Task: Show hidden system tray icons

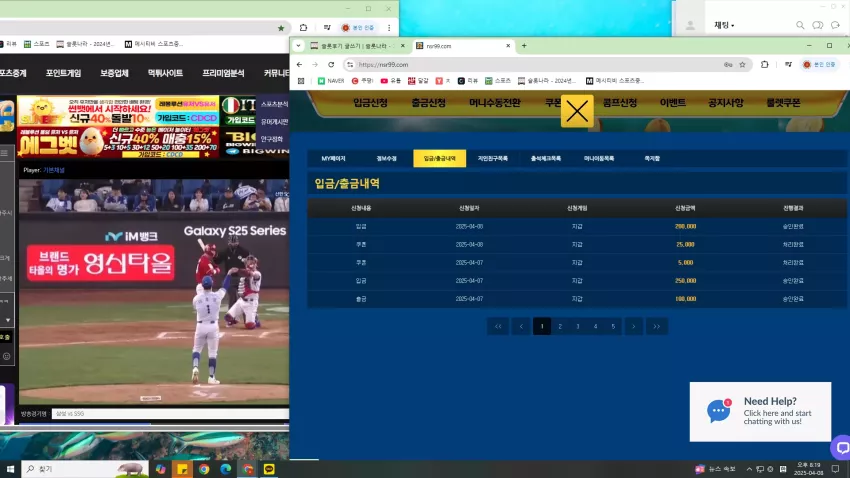Action: point(749,469)
